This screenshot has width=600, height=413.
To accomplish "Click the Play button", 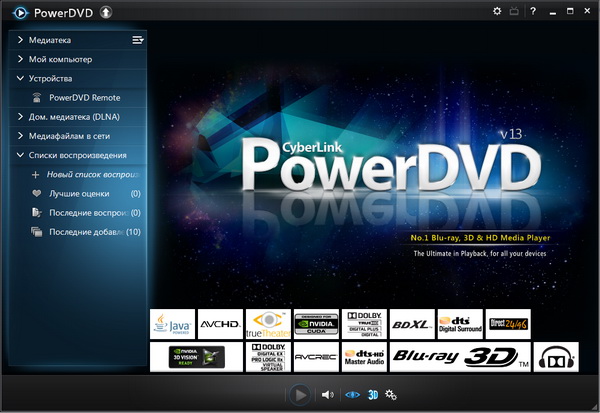I will click(x=299, y=394).
